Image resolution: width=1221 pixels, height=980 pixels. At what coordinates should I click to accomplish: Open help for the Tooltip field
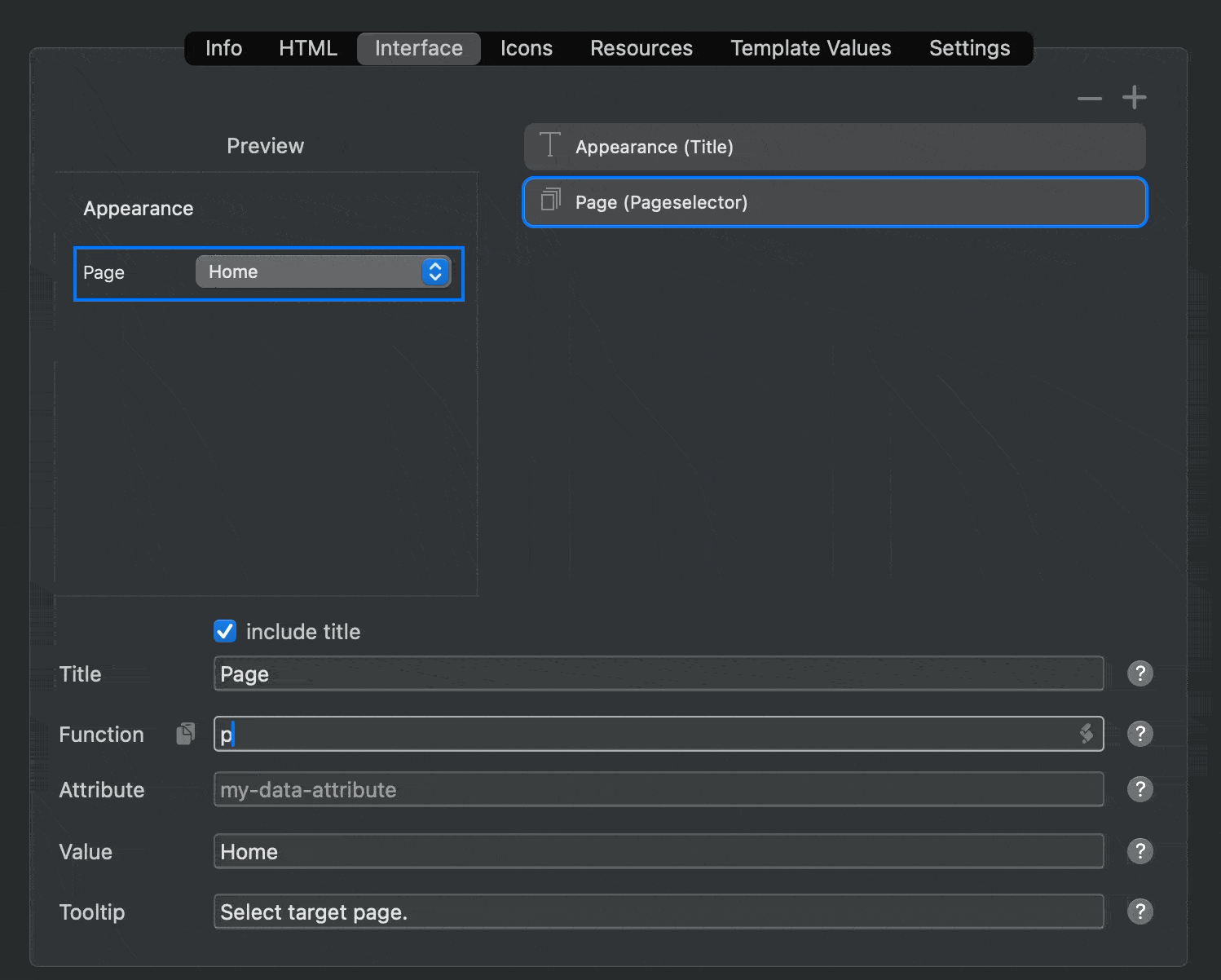[1139, 912]
